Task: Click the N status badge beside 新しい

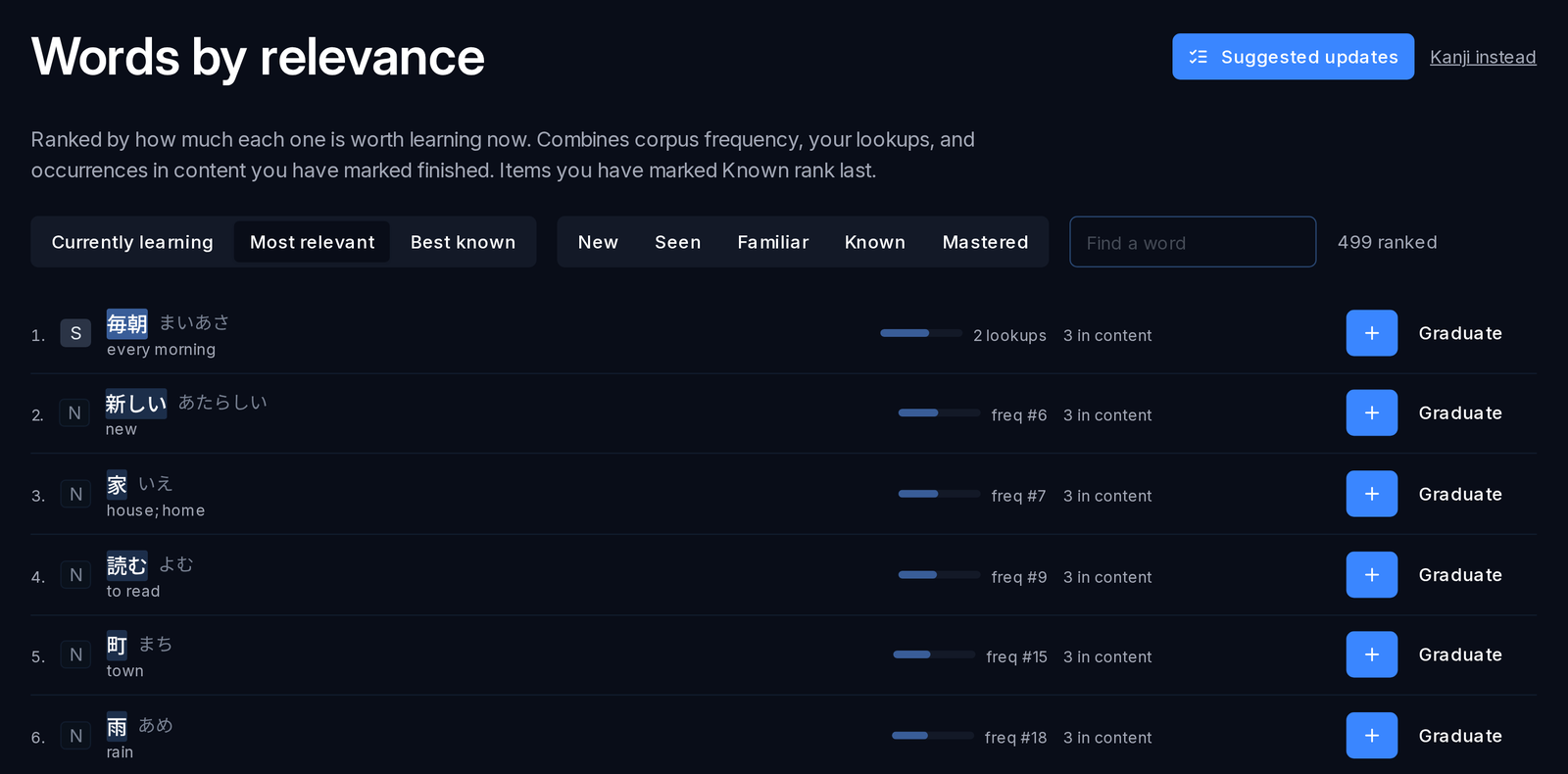Action: coord(74,413)
